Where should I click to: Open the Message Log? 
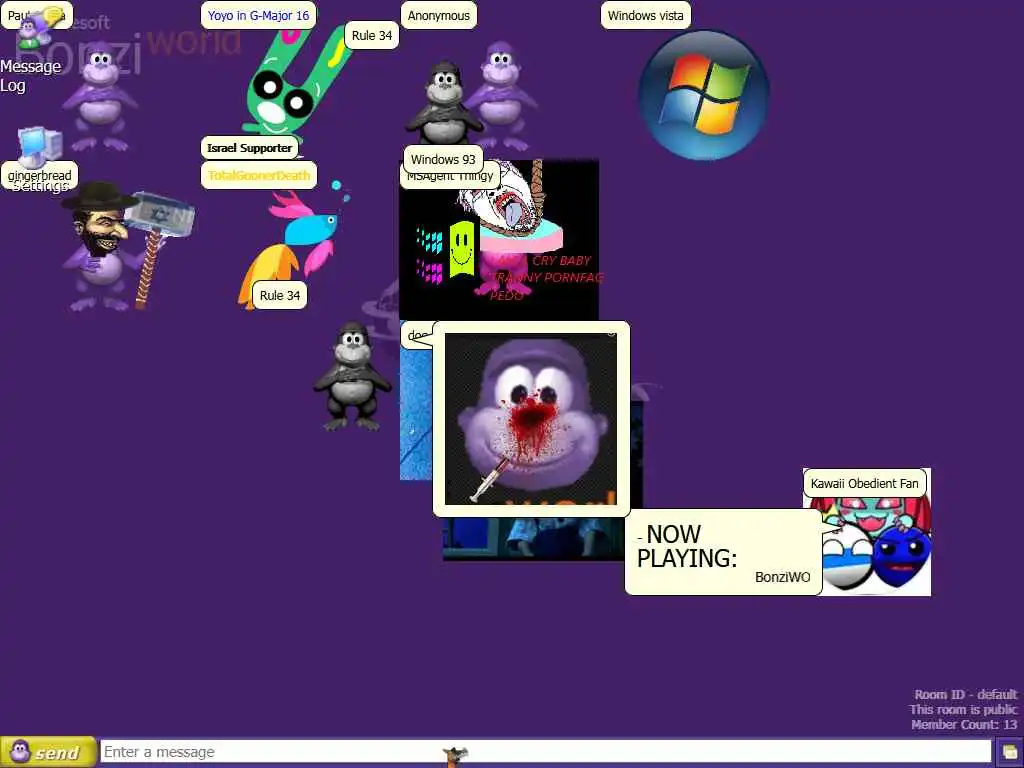30,76
